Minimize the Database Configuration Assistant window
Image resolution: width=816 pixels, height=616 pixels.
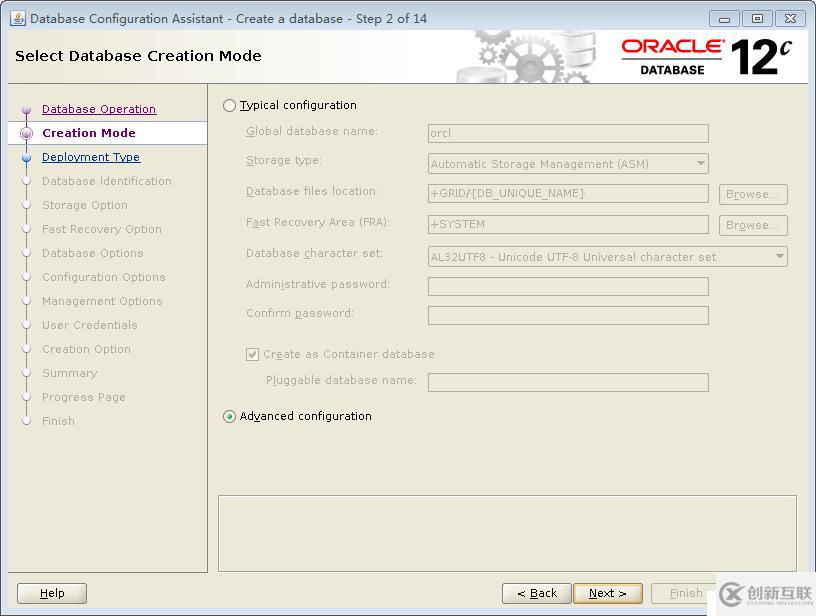tap(724, 19)
